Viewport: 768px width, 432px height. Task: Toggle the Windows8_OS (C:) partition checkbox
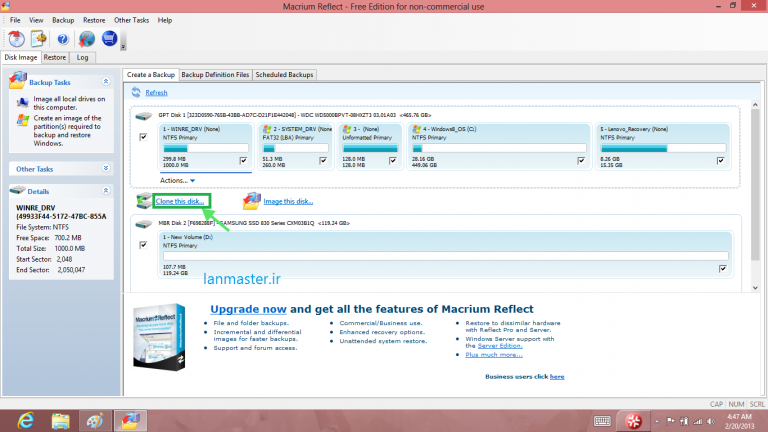point(581,161)
